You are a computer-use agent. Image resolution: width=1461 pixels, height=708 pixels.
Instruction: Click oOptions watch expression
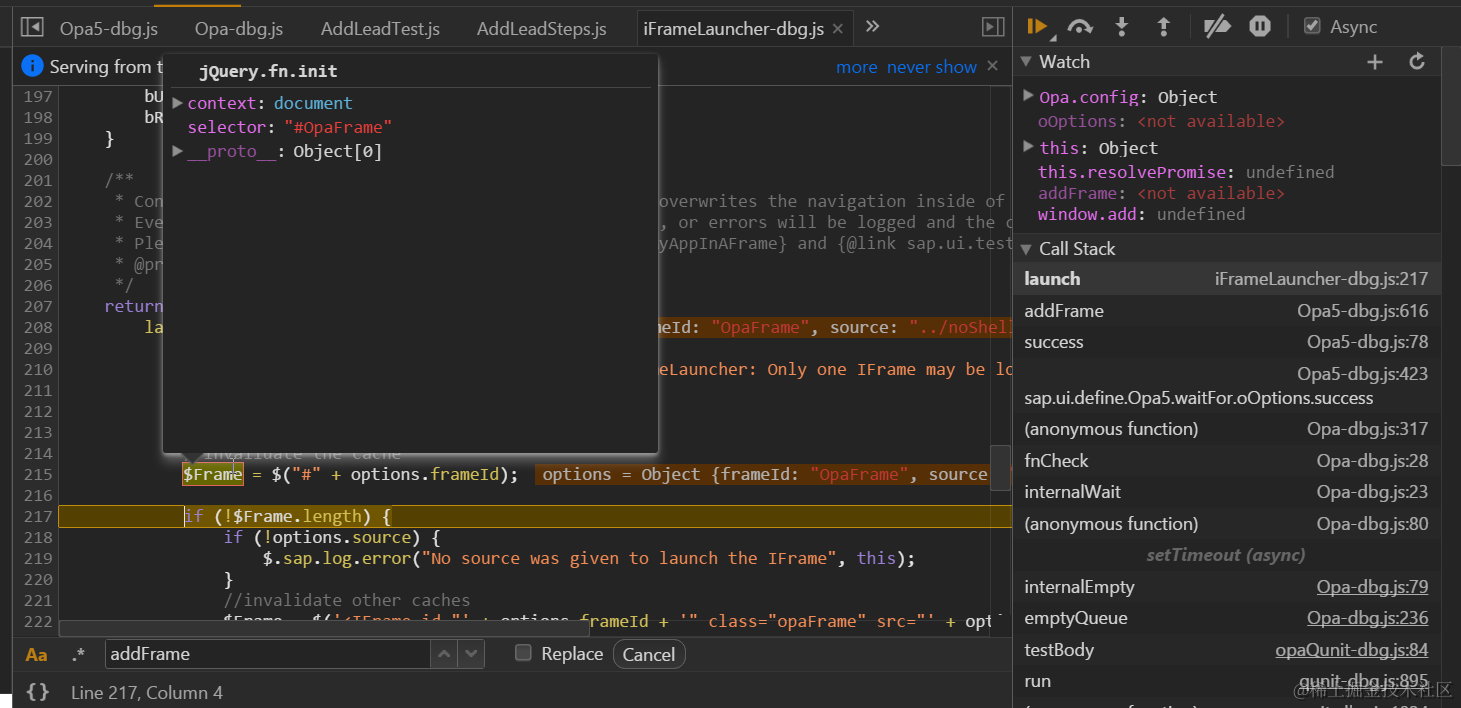click(x=1161, y=121)
